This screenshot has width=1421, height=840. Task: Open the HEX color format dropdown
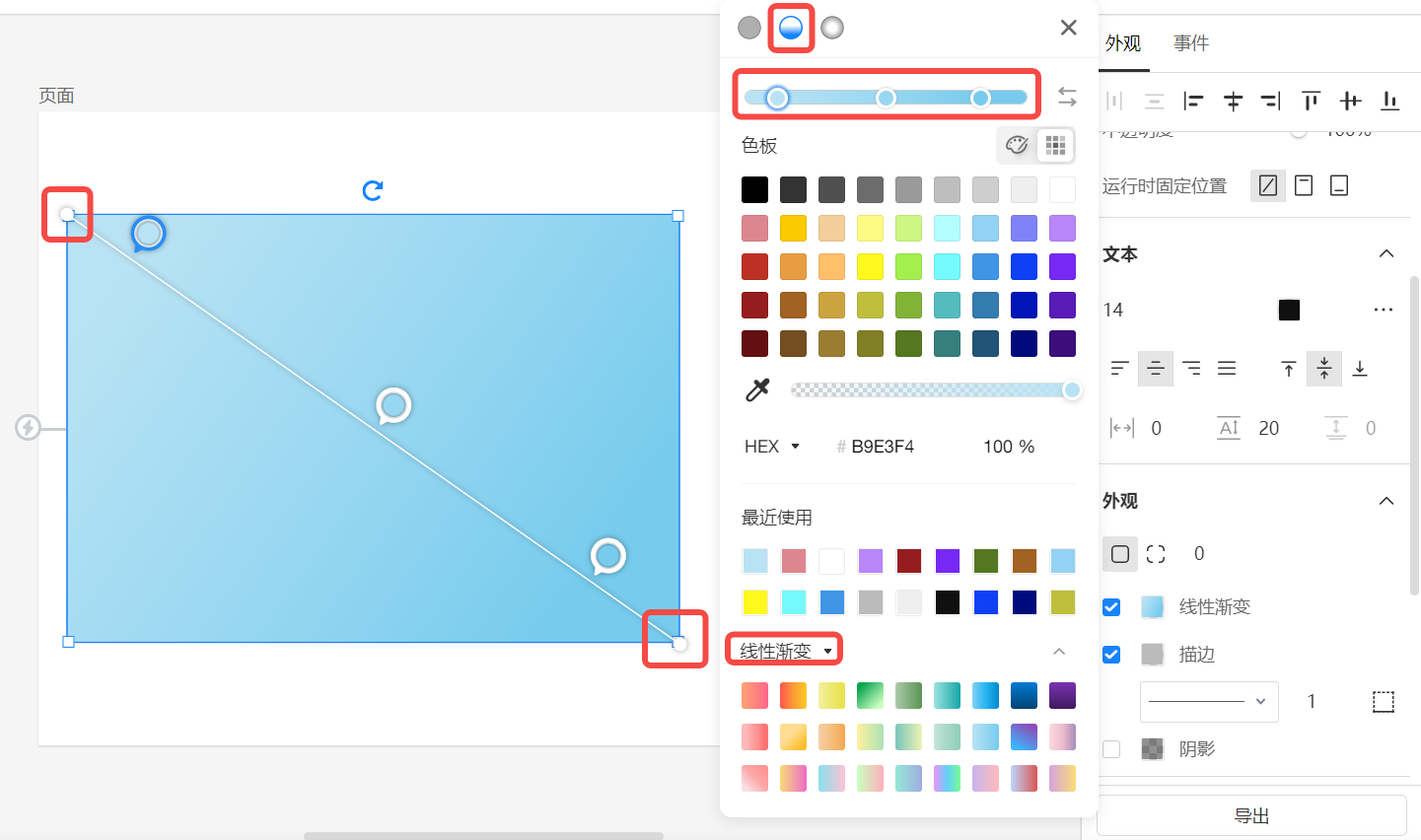pos(772,447)
